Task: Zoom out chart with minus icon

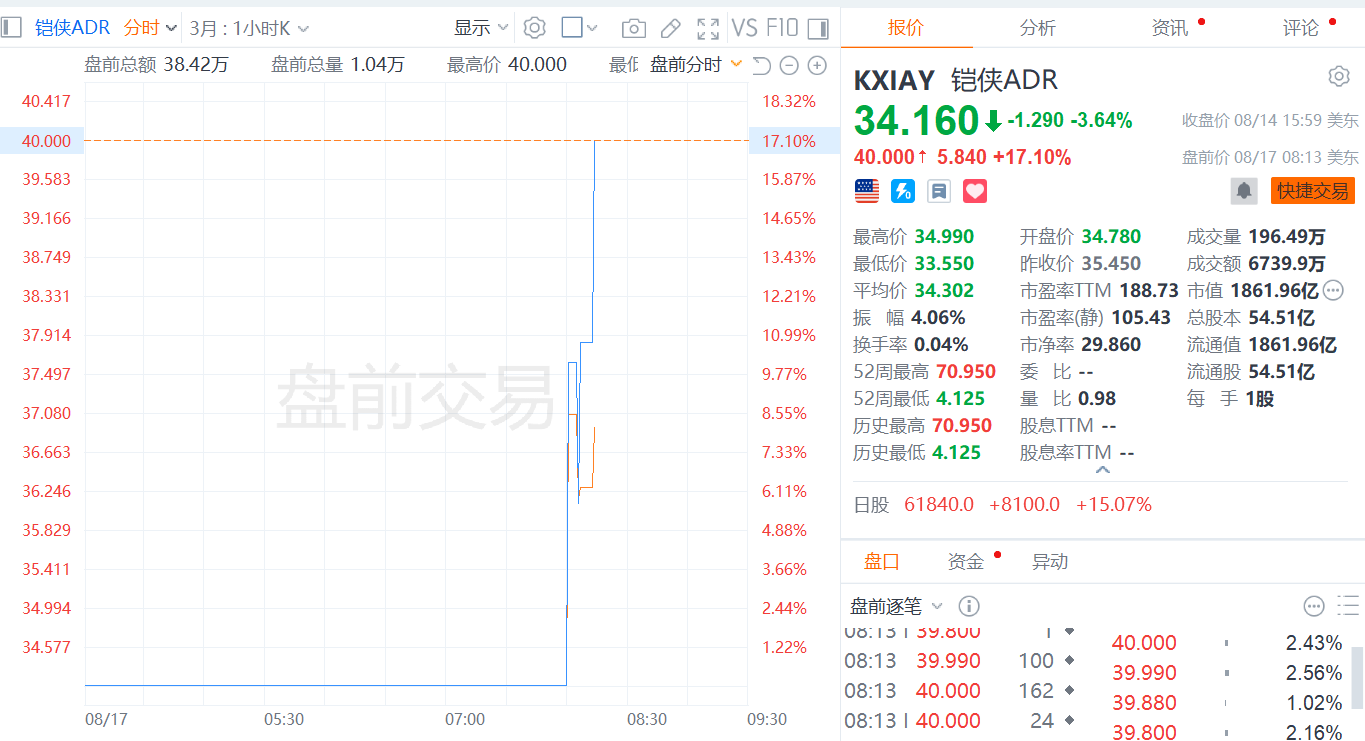Action: tap(789, 66)
